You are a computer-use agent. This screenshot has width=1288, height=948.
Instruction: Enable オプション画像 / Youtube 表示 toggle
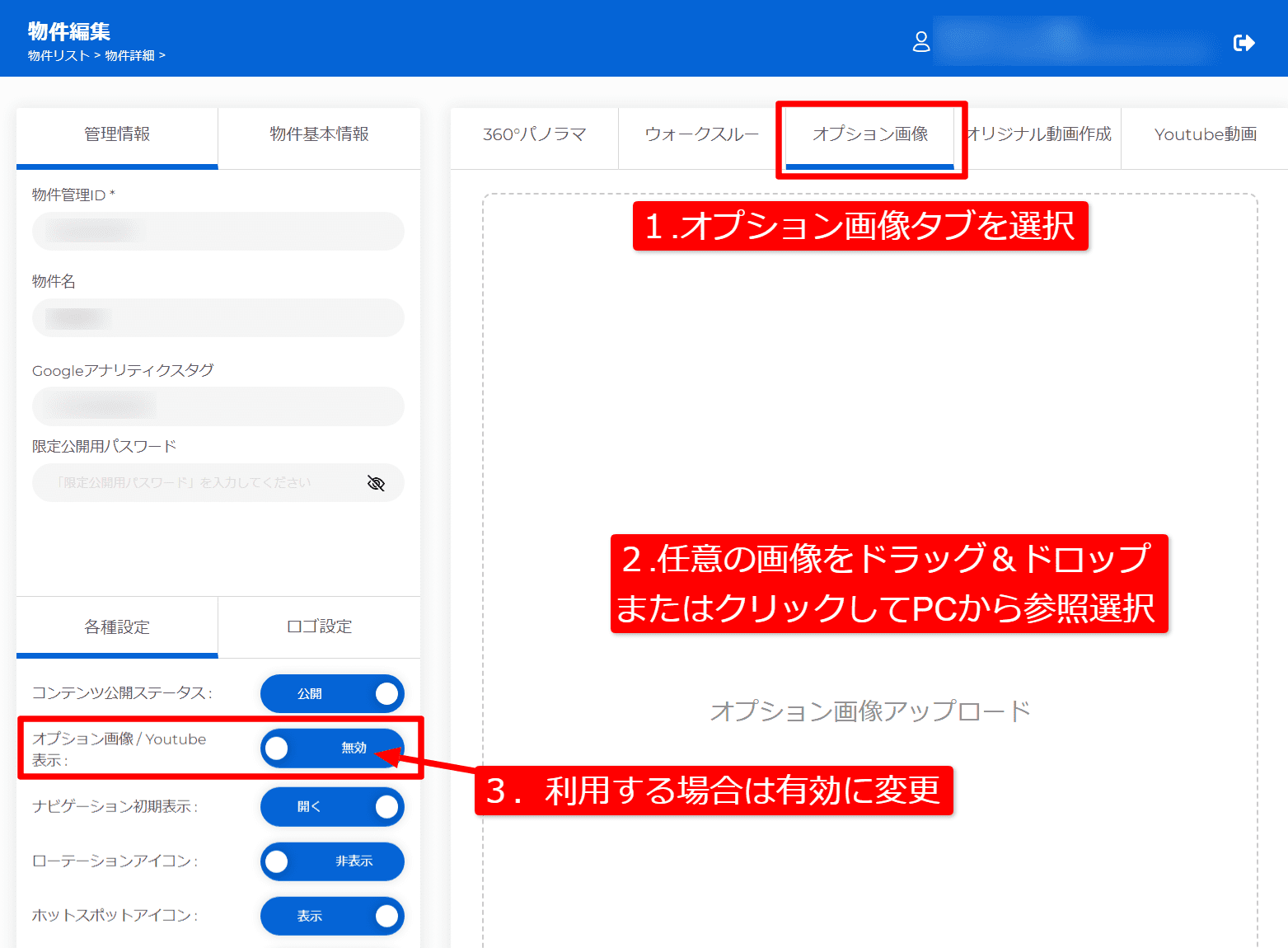click(x=332, y=748)
